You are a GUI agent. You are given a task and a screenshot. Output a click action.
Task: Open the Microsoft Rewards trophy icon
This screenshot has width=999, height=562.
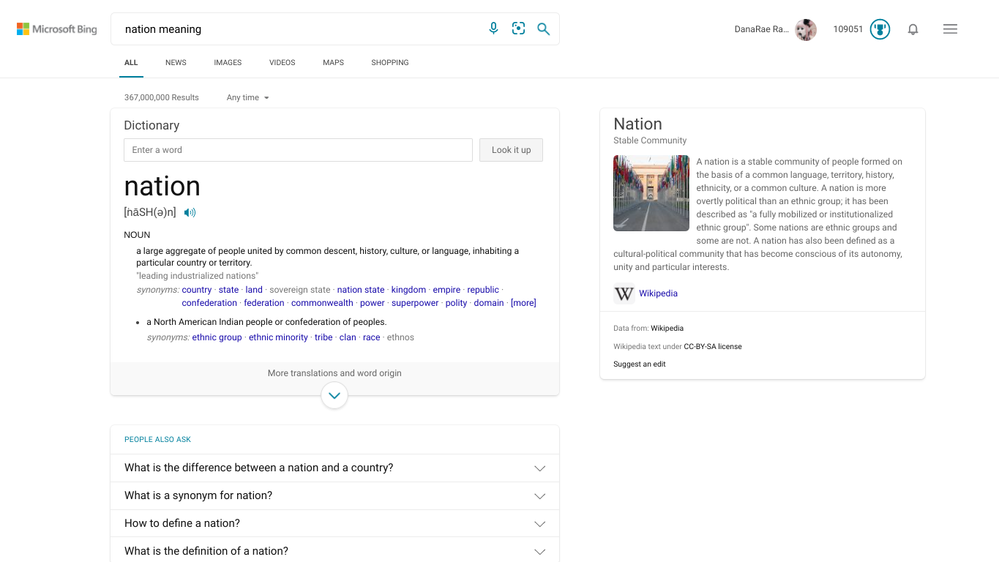click(x=880, y=29)
